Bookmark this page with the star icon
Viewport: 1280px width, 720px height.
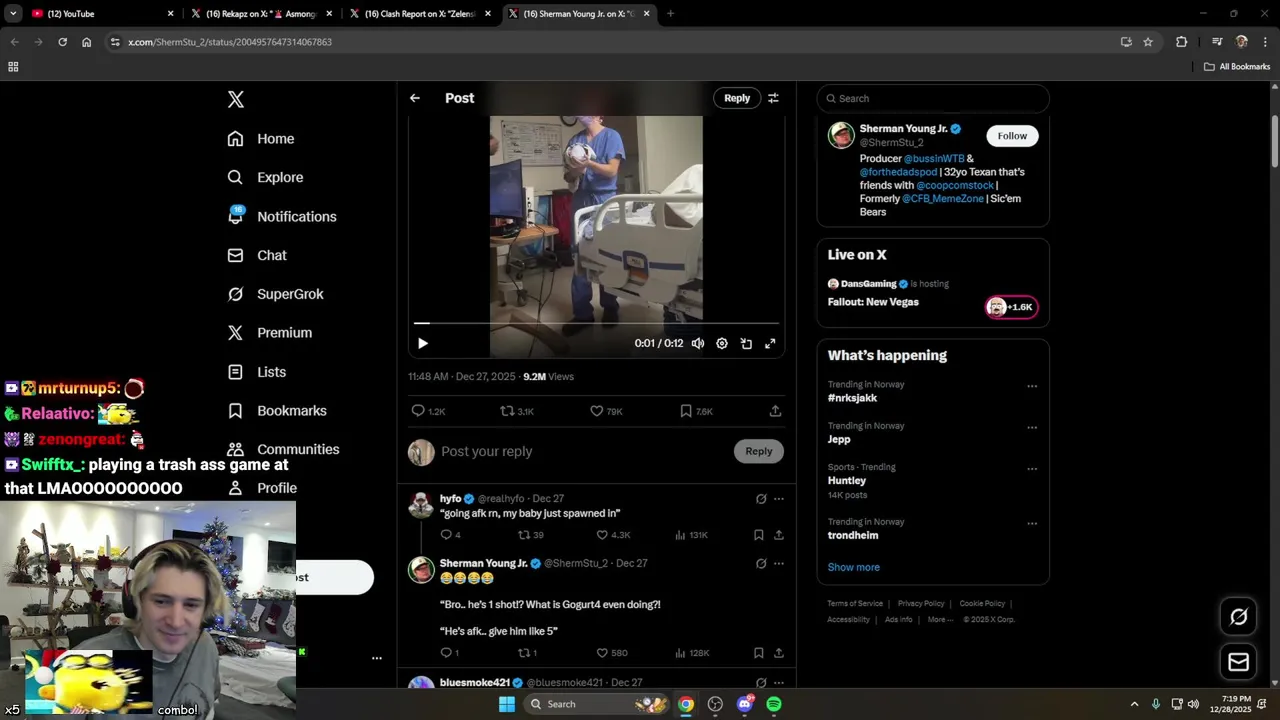pyautogui.click(x=1148, y=42)
